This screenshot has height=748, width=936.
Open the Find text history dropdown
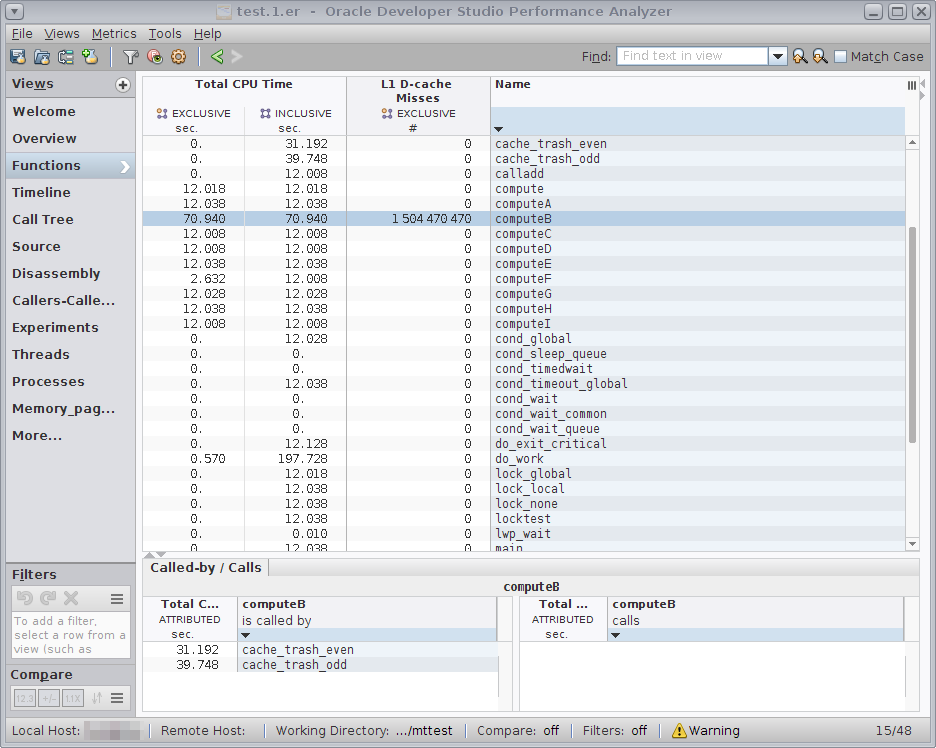point(778,57)
